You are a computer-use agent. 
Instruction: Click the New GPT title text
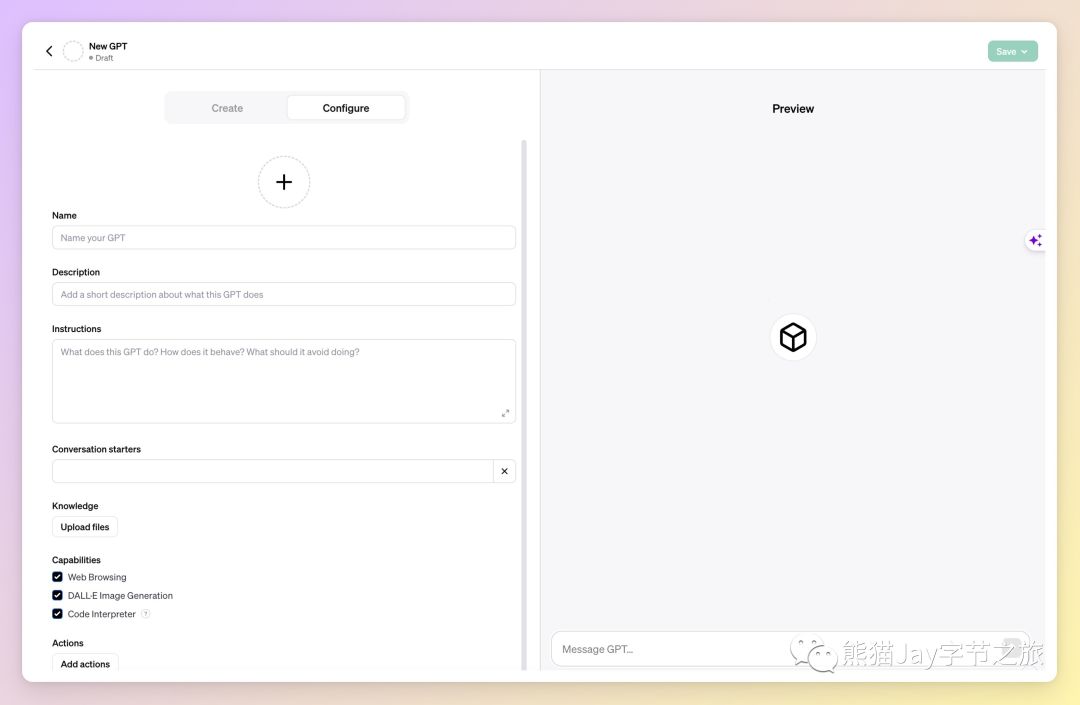click(108, 46)
